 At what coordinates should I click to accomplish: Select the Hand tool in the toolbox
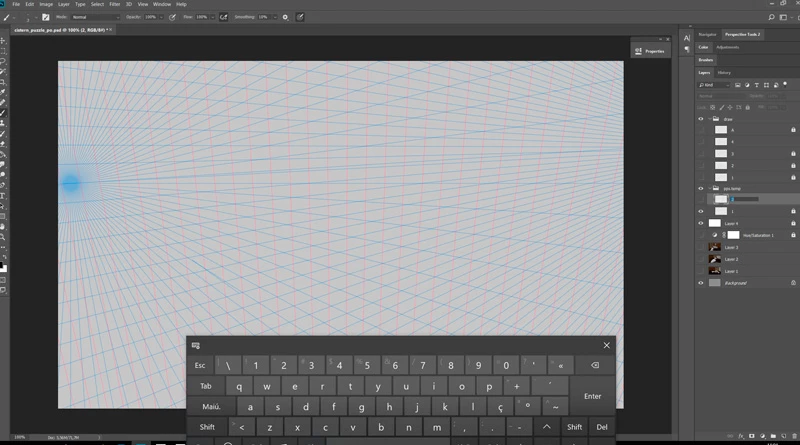pyautogui.click(x=3, y=227)
